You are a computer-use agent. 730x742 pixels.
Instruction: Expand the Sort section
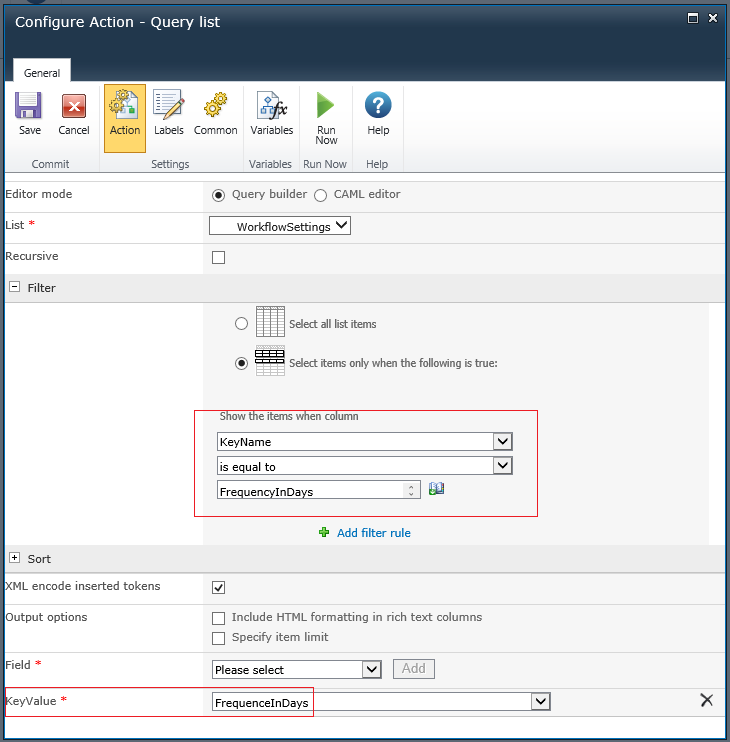pos(15,557)
